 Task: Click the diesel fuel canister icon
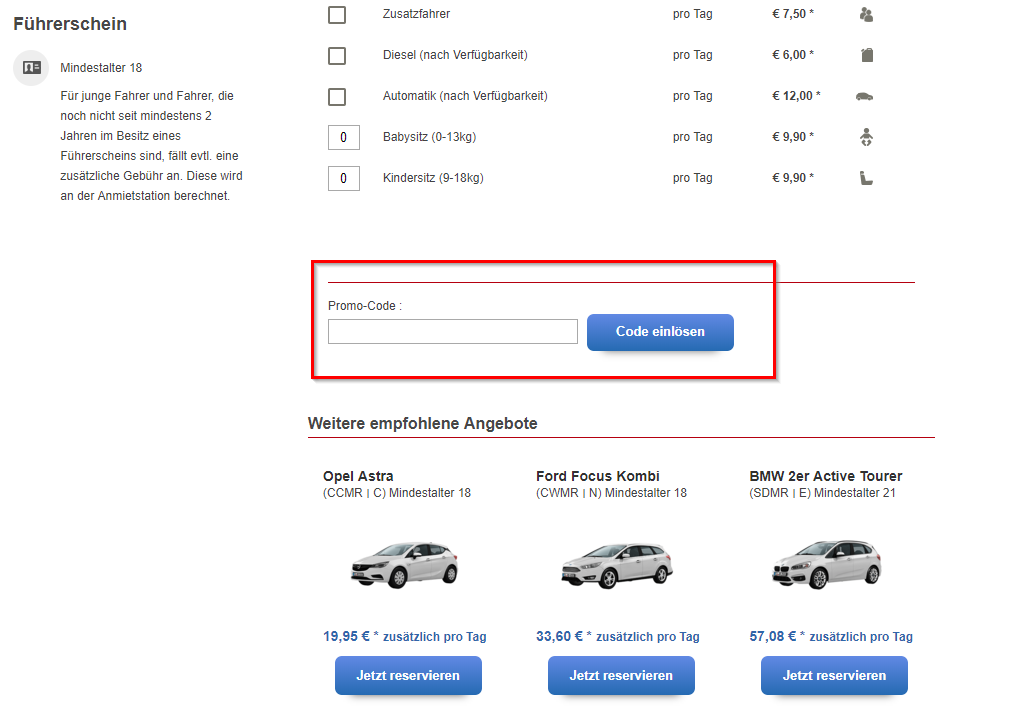click(867, 55)
